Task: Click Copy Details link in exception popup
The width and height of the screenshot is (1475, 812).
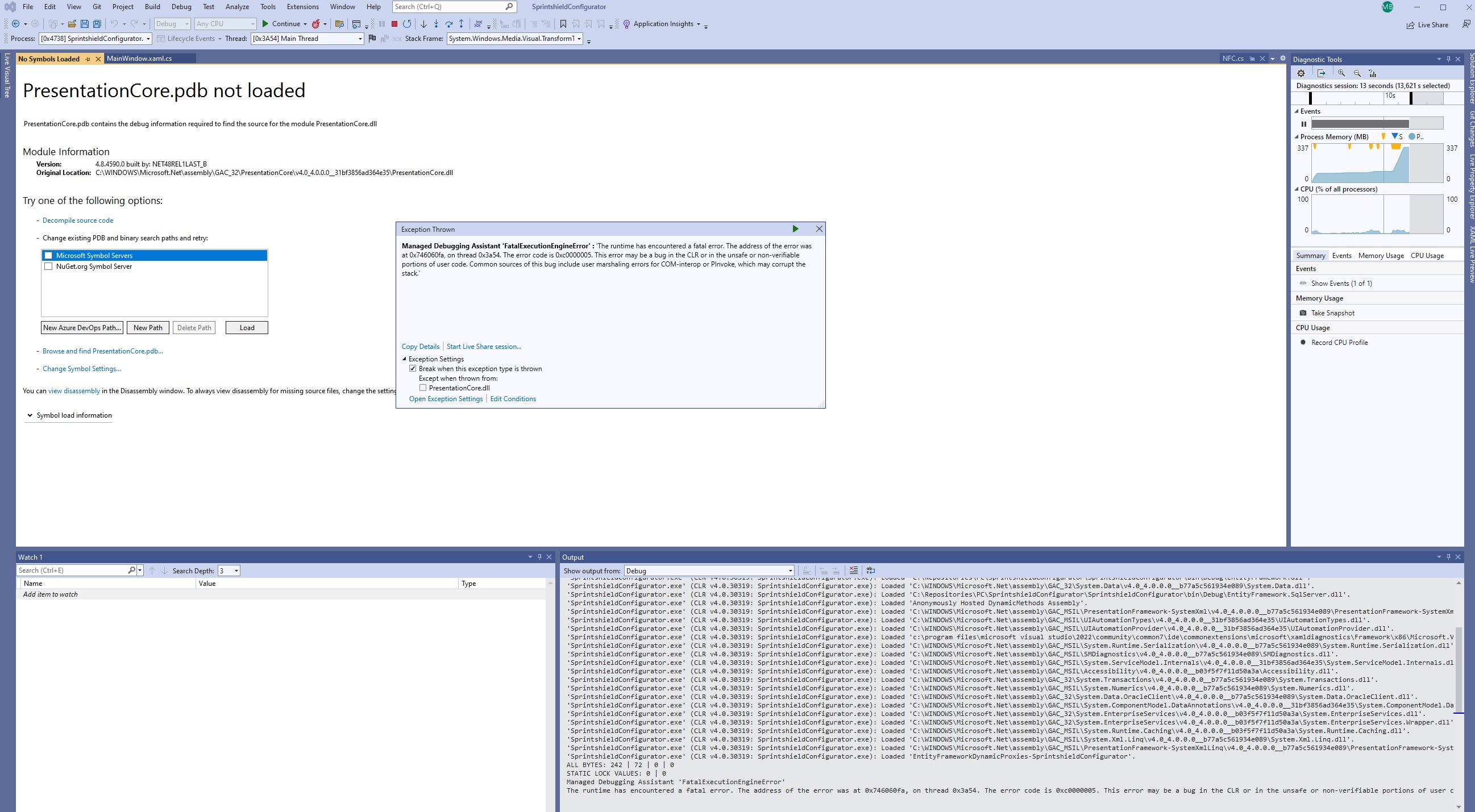Action: coord(420,347)
